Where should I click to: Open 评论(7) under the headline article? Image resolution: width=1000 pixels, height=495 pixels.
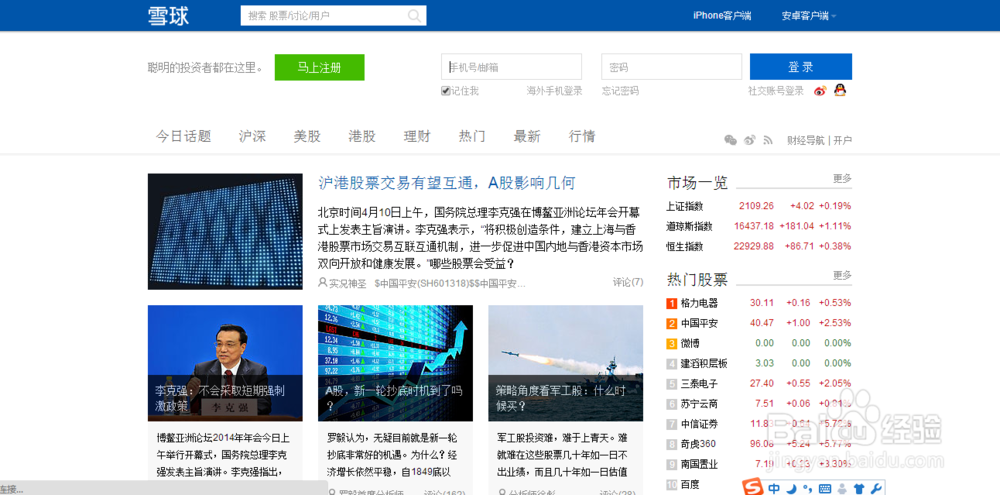[628, 282]
